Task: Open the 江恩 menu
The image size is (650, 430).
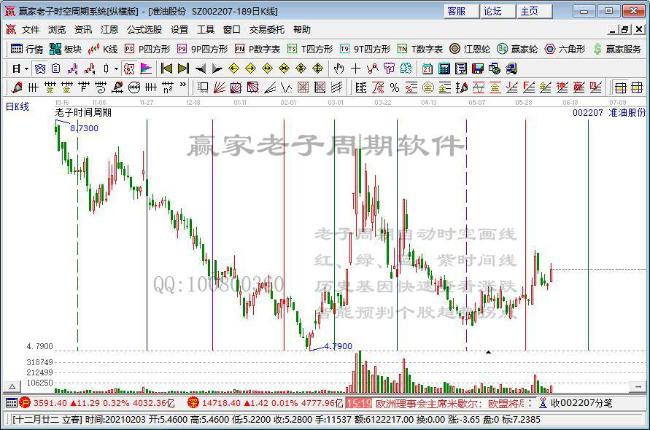Action: pos(109,29)
